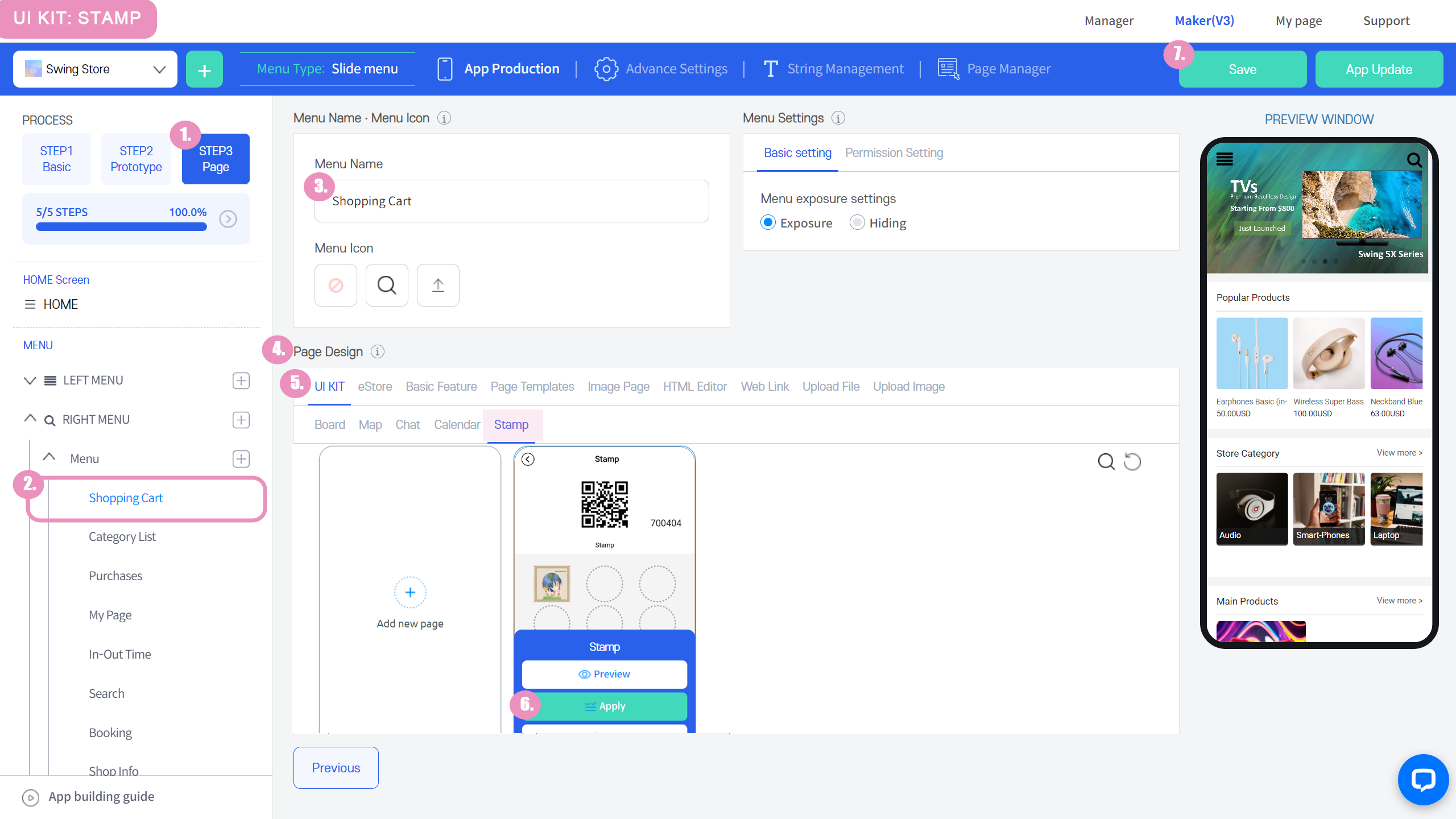The image size is (1456, 819).
Task: Switch to the Permission Setting tab
Action: 894,153
